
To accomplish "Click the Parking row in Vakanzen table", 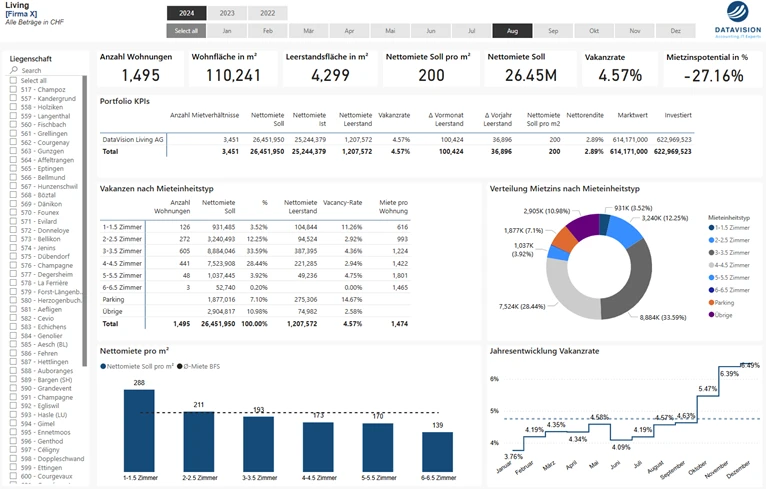I will pos(255,299).
